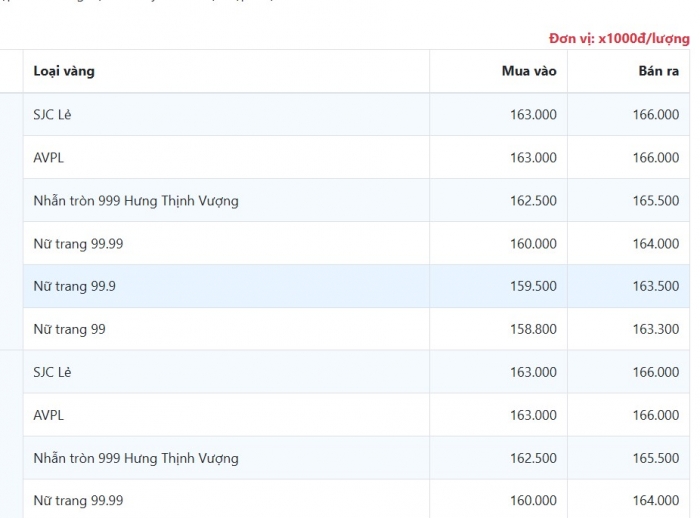Image resolution: width=700 pixels, height=518 pixels.
Task: Select the first "AVPL" row label
Action: click(49, 158)
